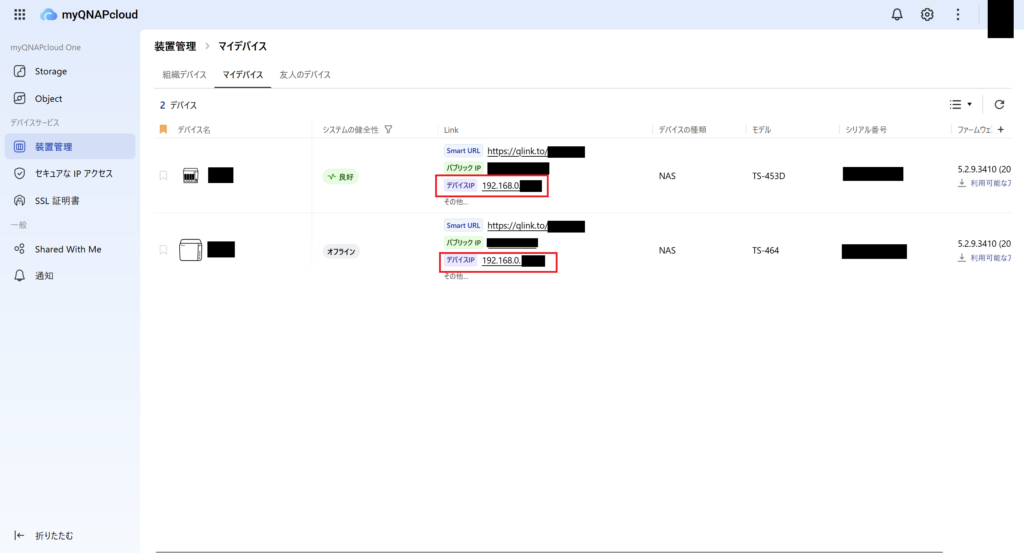Toggle bookmark for the TS-464 device
This screenshot has width=1024, height=553.
point(163,250)
